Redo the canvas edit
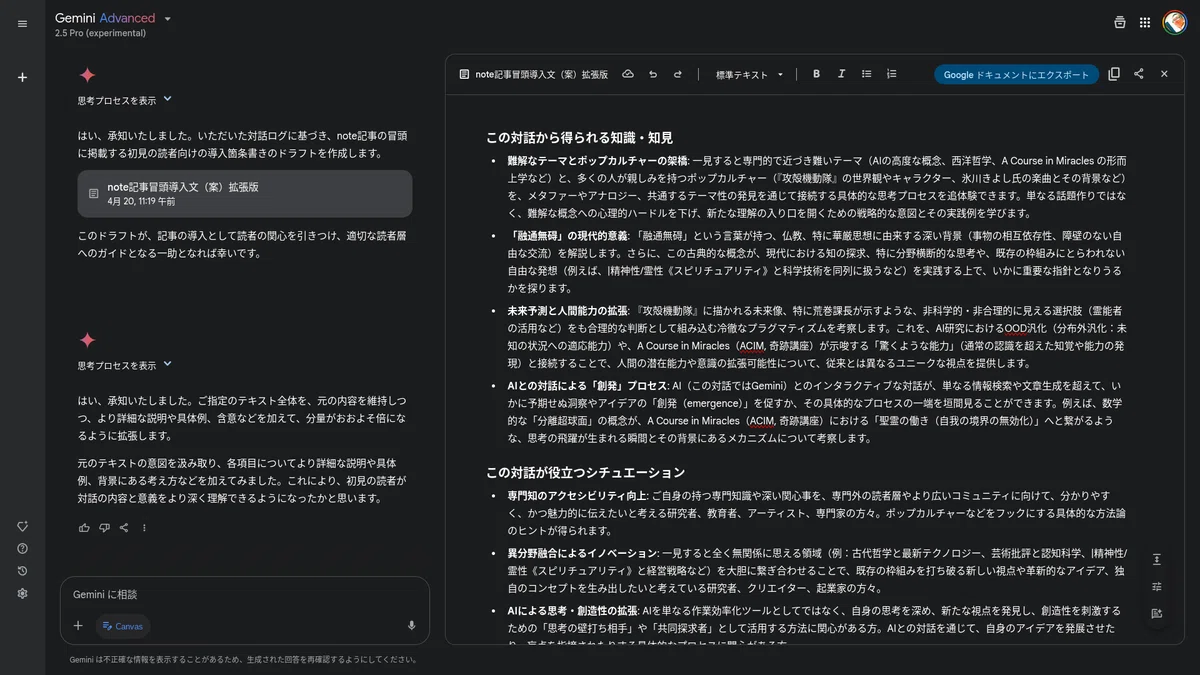Viewport: 1200px width, 675px height. (x=677, y=74)
